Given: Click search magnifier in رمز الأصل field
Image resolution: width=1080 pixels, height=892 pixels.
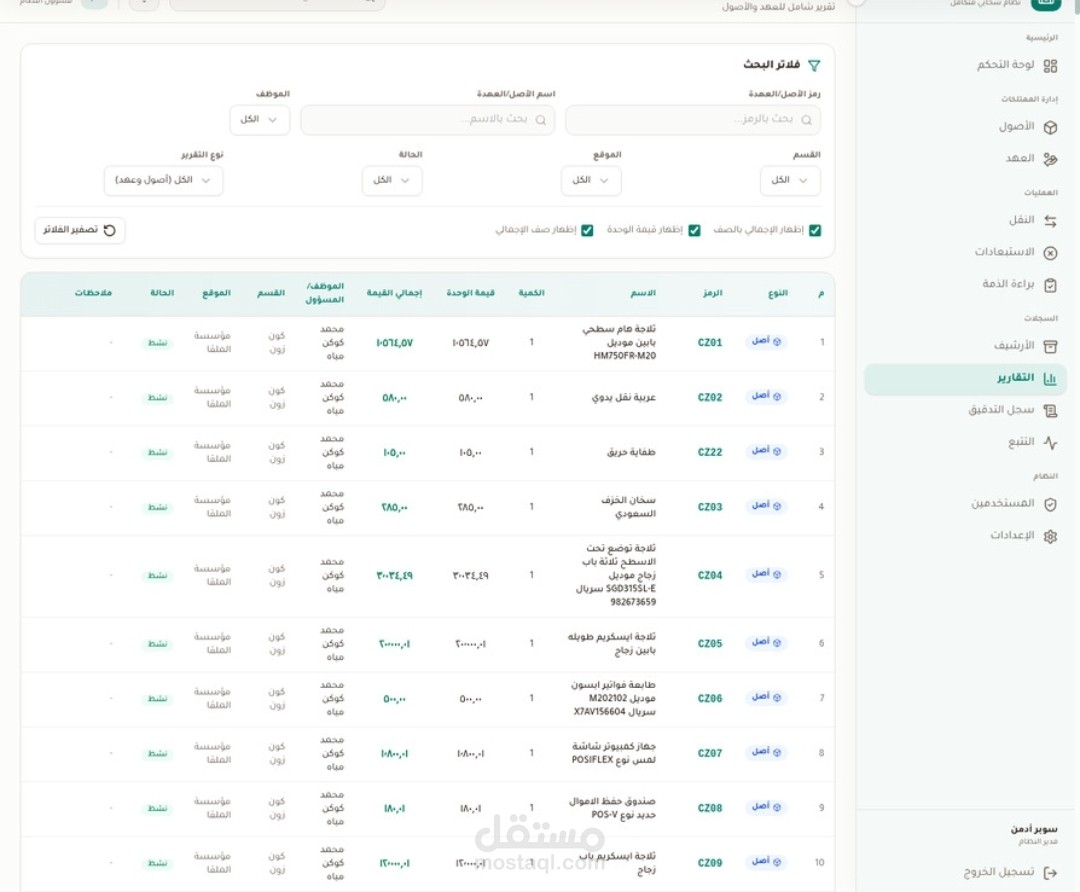Looking at the screenshot, I should (x=807, y=120).
